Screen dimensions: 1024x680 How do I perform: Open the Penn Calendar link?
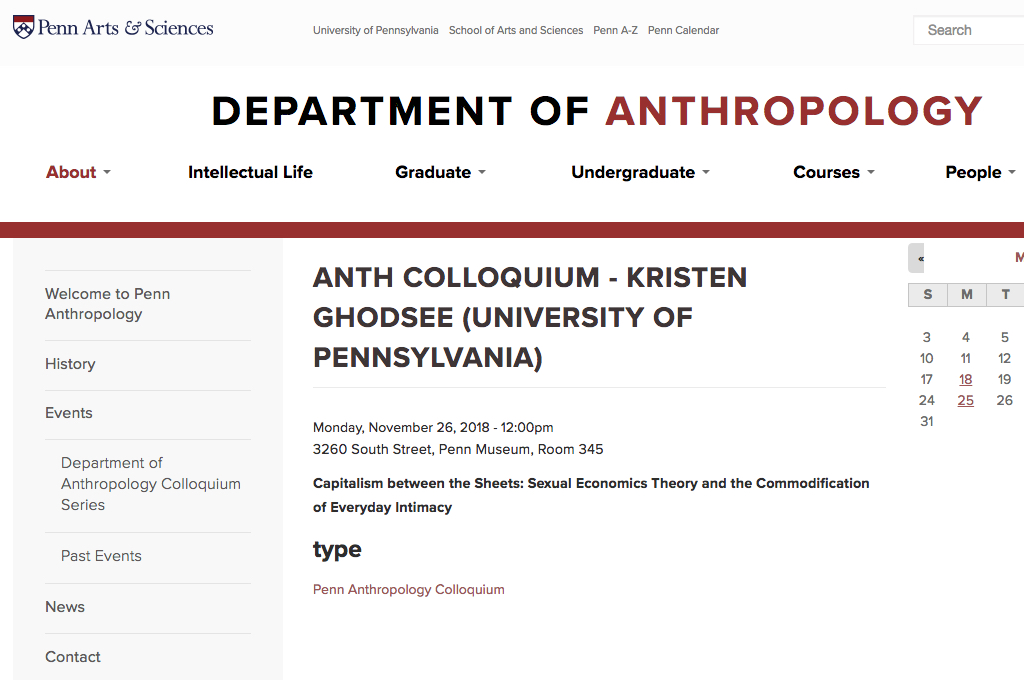pyautogui.click(x=683, y=30)
